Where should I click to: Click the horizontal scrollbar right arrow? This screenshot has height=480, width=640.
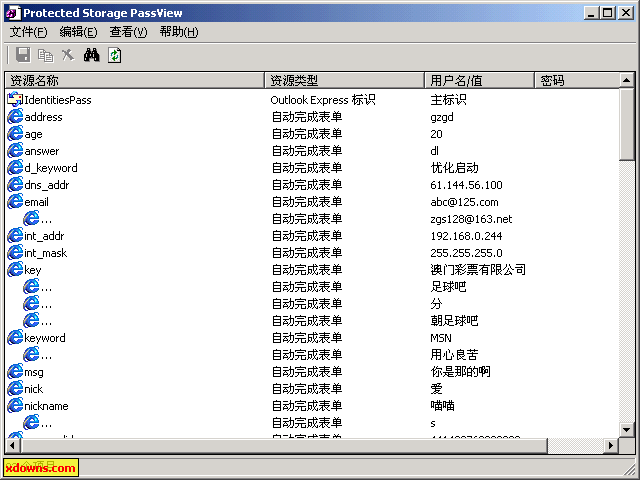[x=611, y=445]
